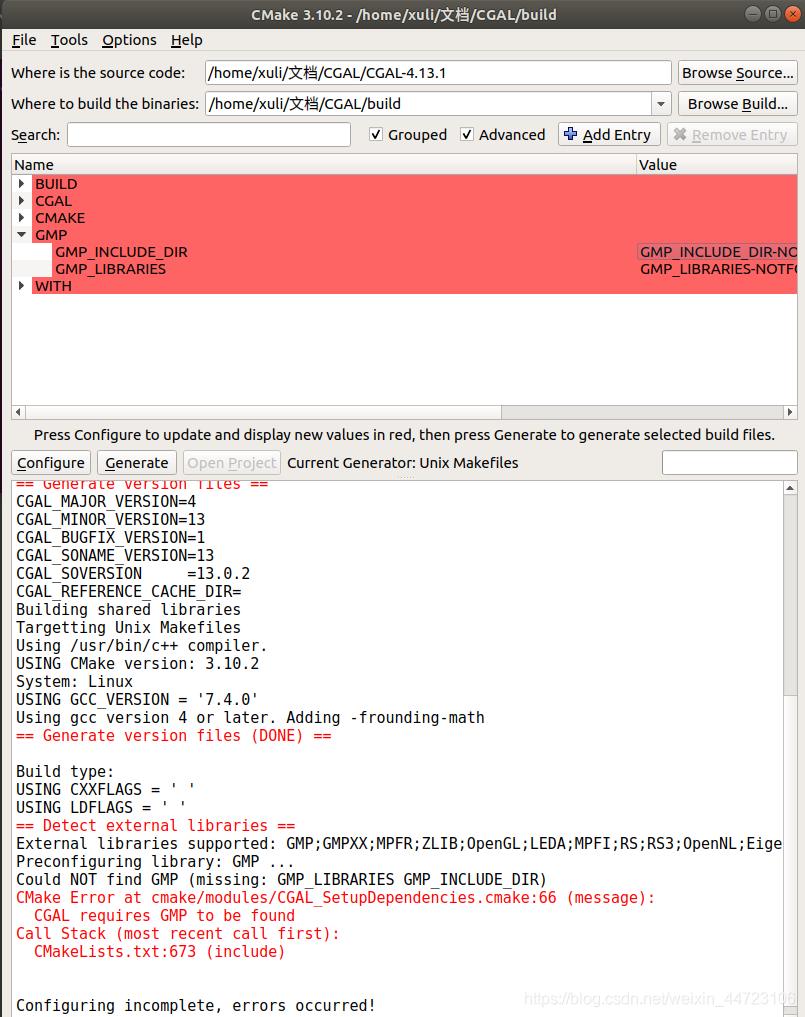Collapse the GMP group
Screen dimensions: 805x1017
pyautogui.click(x=21, y=235)
